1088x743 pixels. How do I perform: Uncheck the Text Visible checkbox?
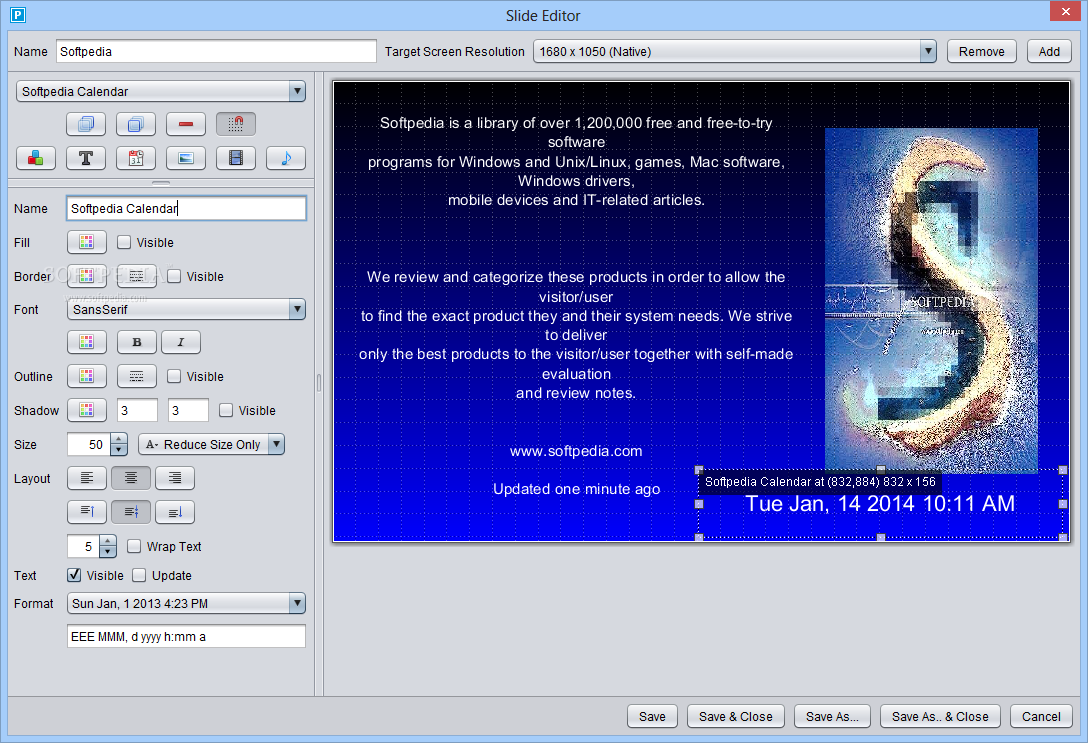tap(74, 575)
